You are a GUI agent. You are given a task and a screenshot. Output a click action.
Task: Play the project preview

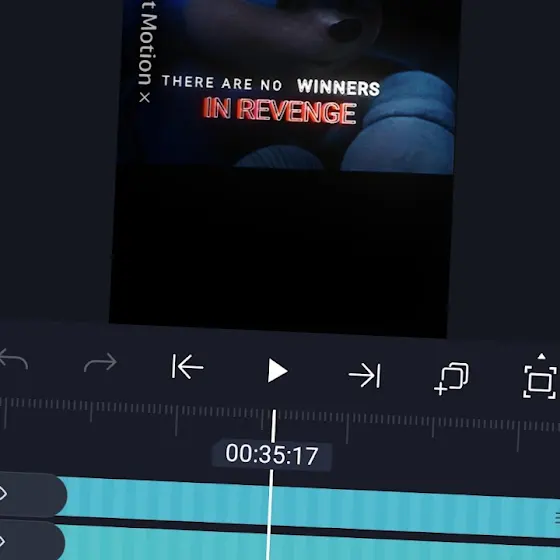click(277, 371)
